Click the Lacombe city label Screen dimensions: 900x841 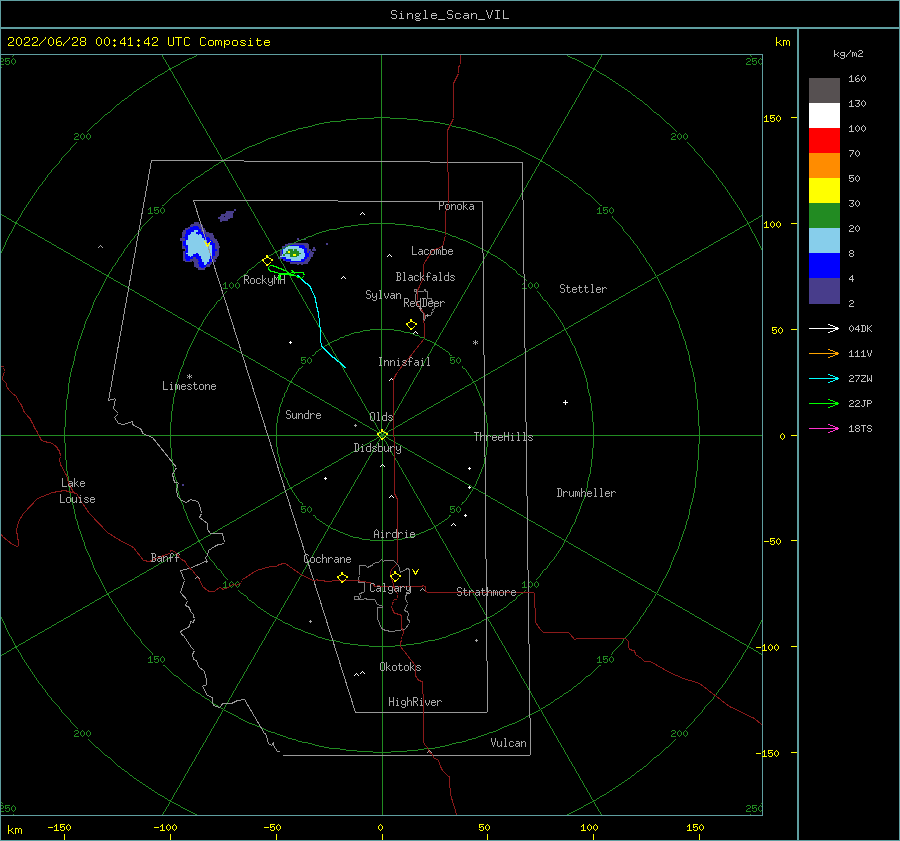pyautogui.click(x=432, y=251)
